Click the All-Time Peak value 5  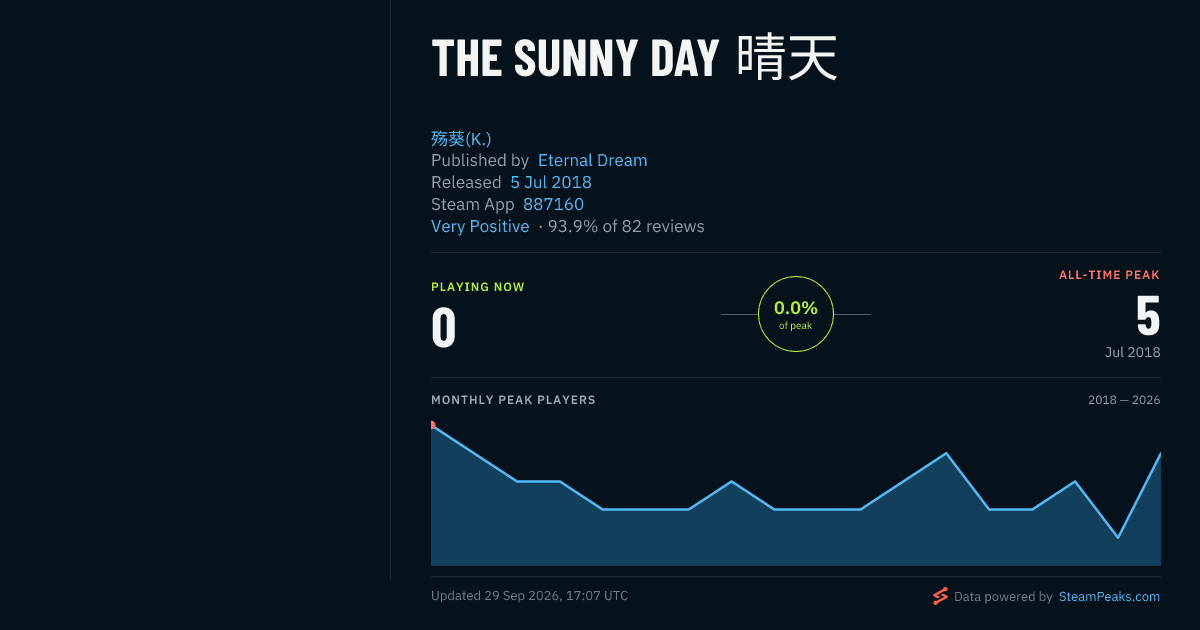pyautogui.click(x=1148, y=316)
